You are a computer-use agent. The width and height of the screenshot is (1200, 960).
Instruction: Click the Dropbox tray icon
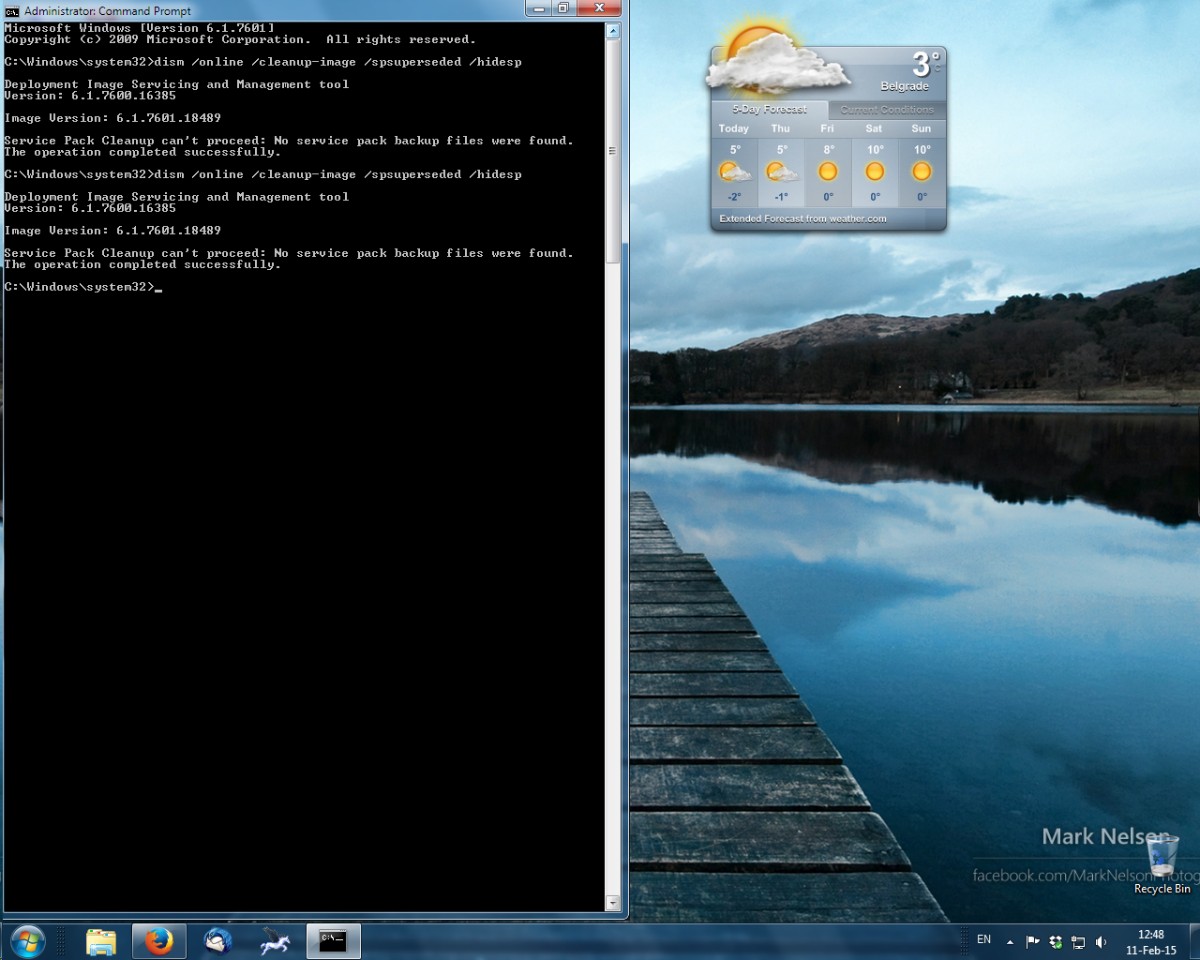pos(1055,941)
